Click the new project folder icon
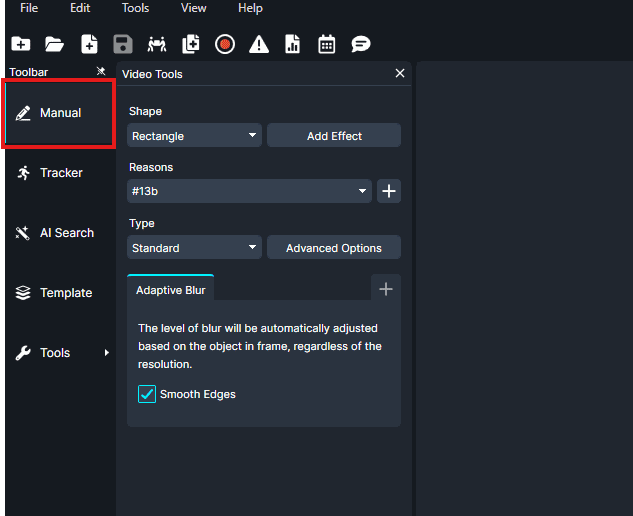The height and width of the screenshot is (516, 633). [20, 44]
